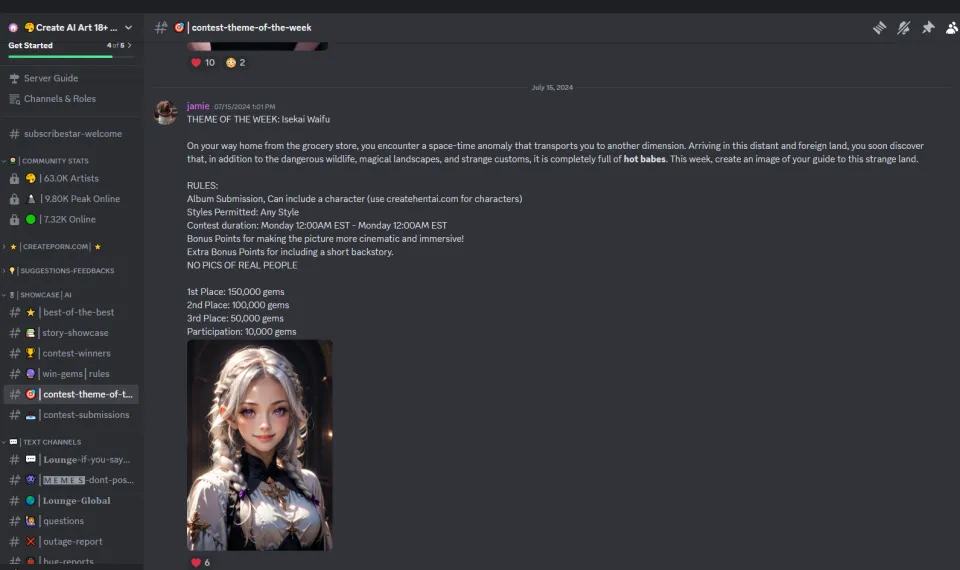Open notification settings bell icon
The width and height of the screenshot is (960, 570).
click(904, 28)
